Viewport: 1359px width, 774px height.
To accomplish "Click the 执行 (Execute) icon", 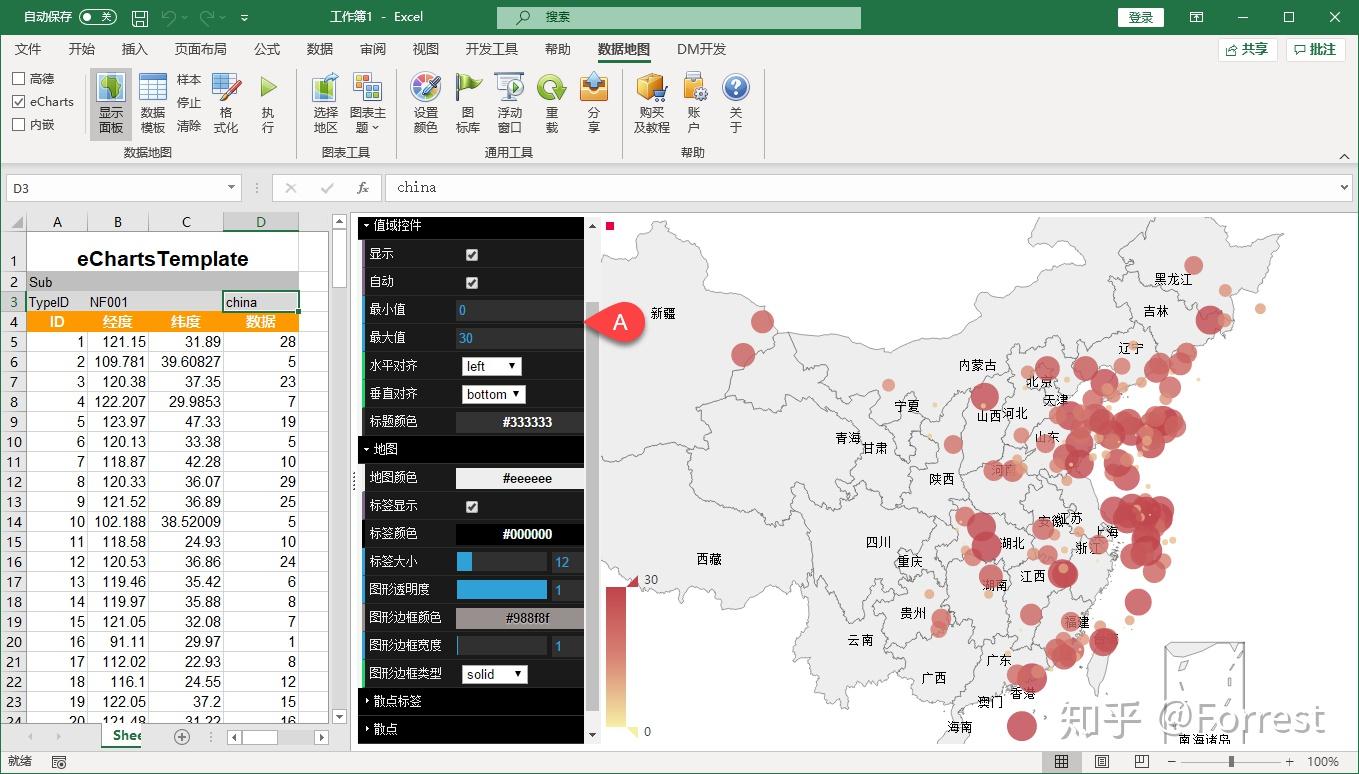I will (x=265, y=100).
